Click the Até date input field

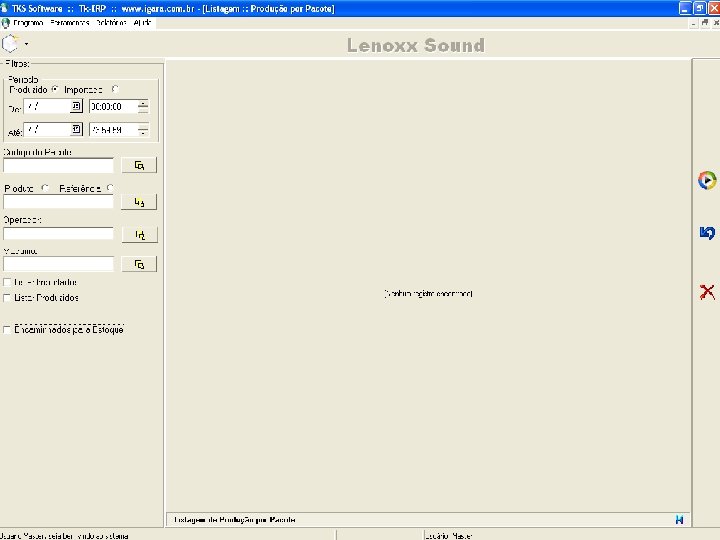coord(47,129)
